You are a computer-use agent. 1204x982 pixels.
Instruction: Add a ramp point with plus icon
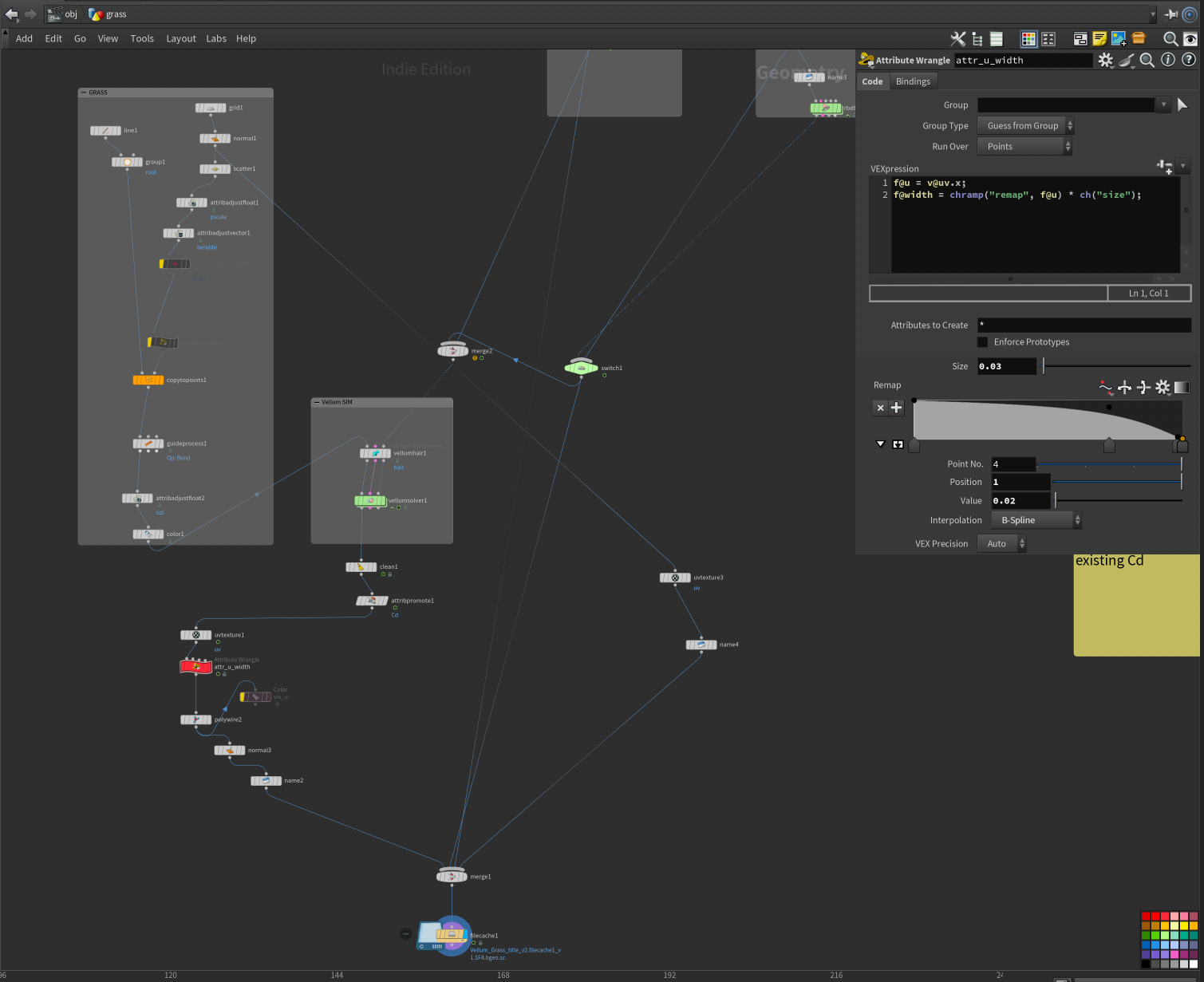(x=896, y=408)
